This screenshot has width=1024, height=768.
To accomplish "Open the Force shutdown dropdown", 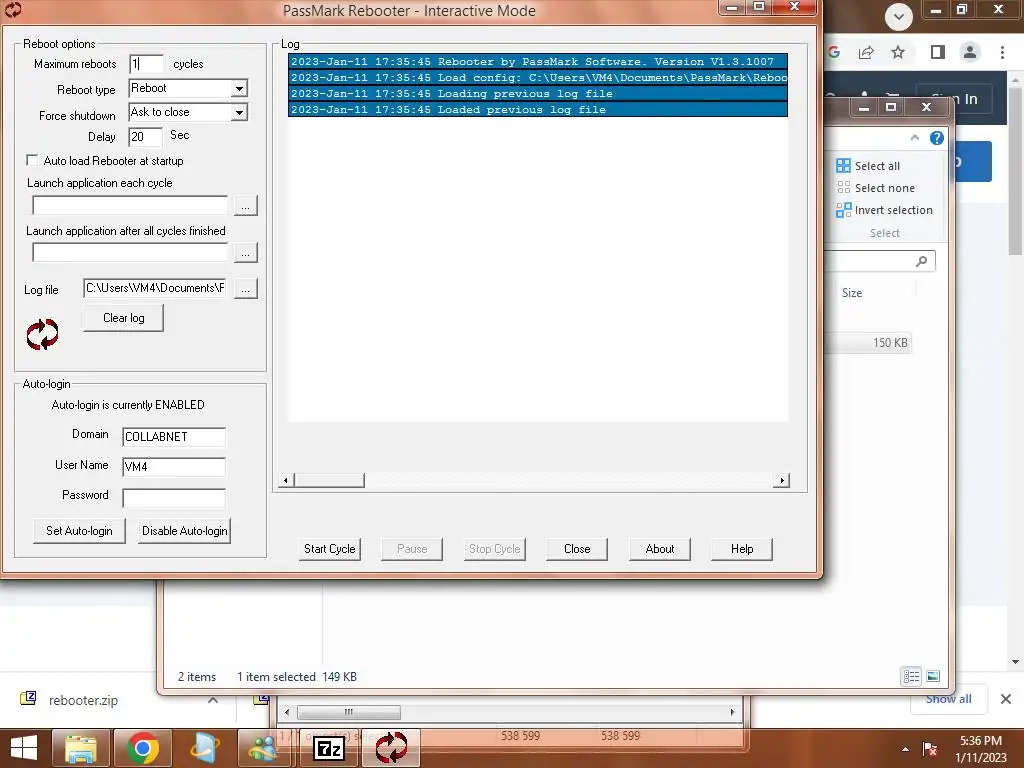I will click(240, 112).
